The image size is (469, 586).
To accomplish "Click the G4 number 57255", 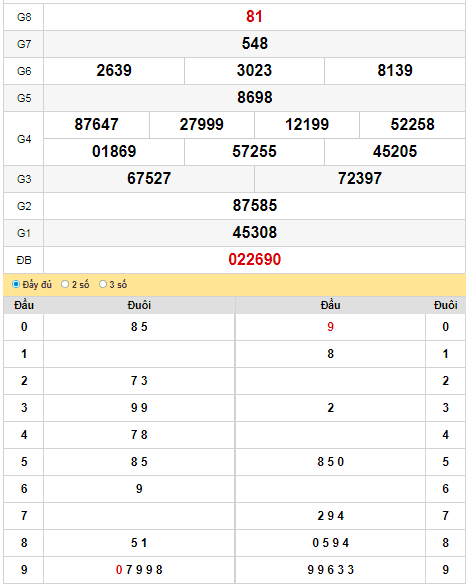I will tap(254, 151).
